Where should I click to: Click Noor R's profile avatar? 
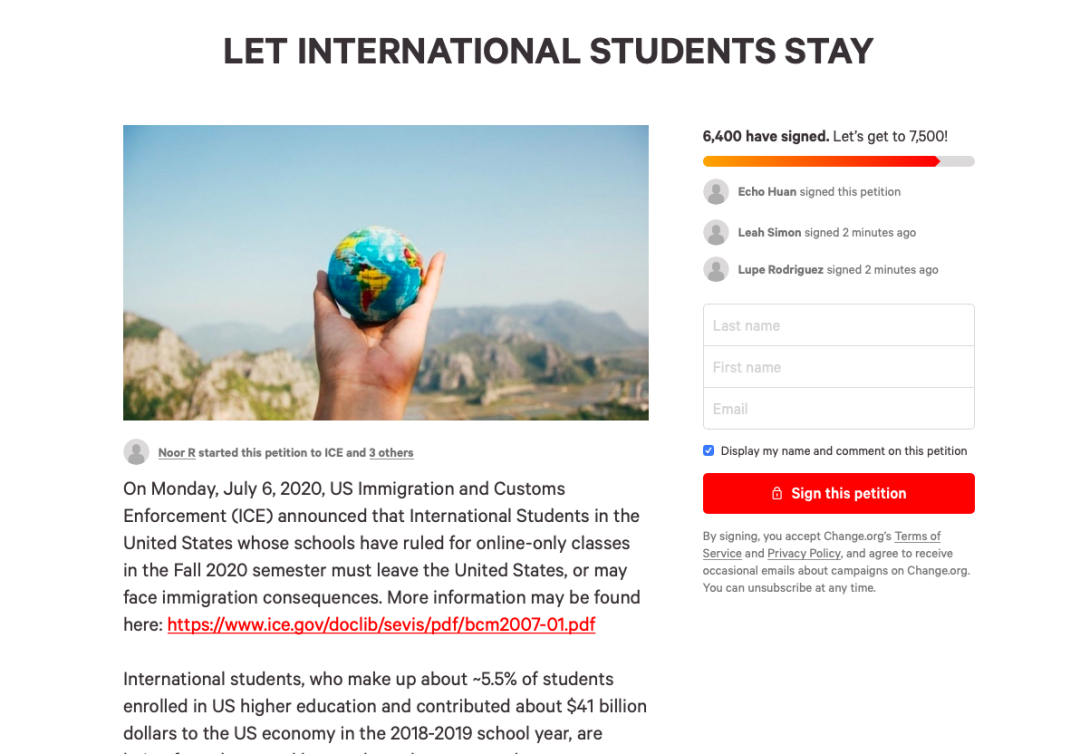136,452
